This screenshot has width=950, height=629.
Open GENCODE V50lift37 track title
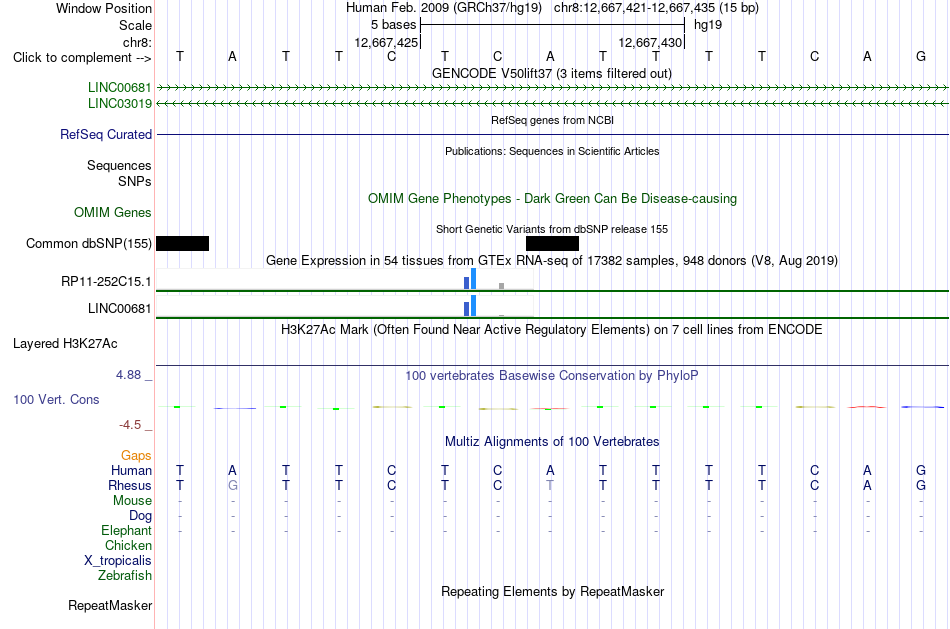pos(551,73)
